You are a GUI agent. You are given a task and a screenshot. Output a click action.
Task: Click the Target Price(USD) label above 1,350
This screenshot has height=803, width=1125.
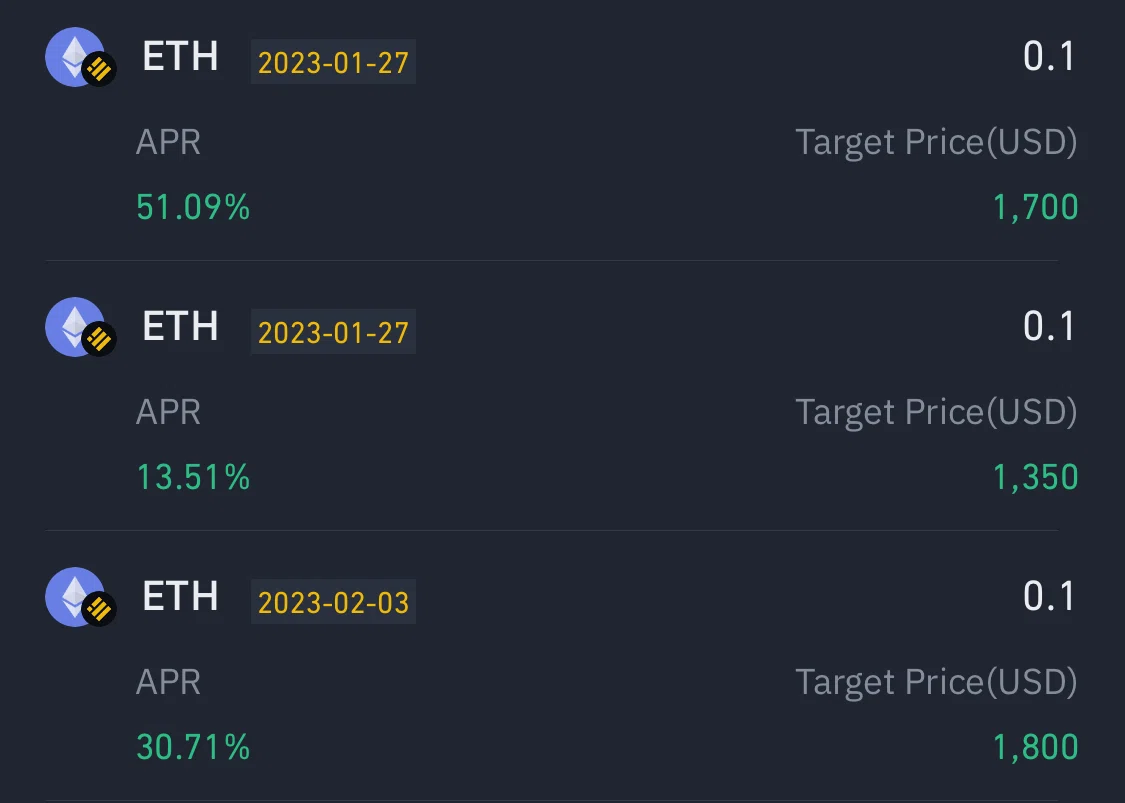pyautogui.click(x=936, y=413)
